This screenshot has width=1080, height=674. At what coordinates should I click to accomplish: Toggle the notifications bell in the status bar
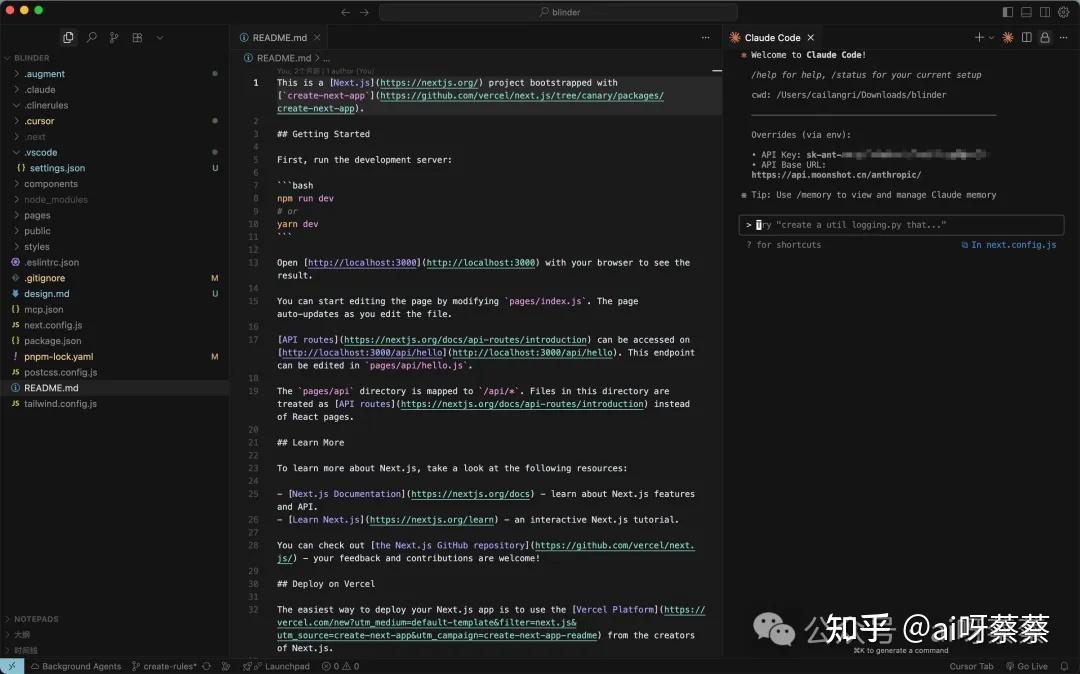1062,666
